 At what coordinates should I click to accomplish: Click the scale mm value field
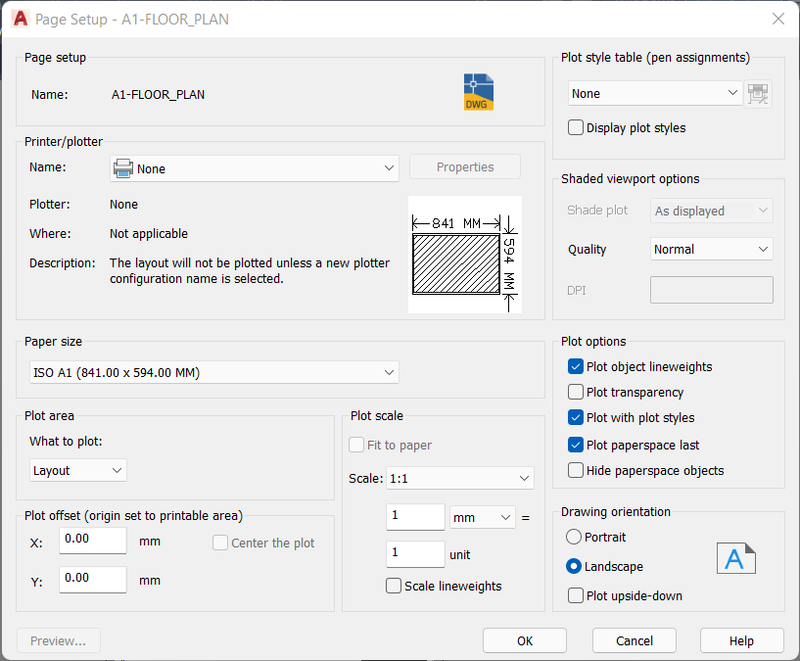coord(415,517)
